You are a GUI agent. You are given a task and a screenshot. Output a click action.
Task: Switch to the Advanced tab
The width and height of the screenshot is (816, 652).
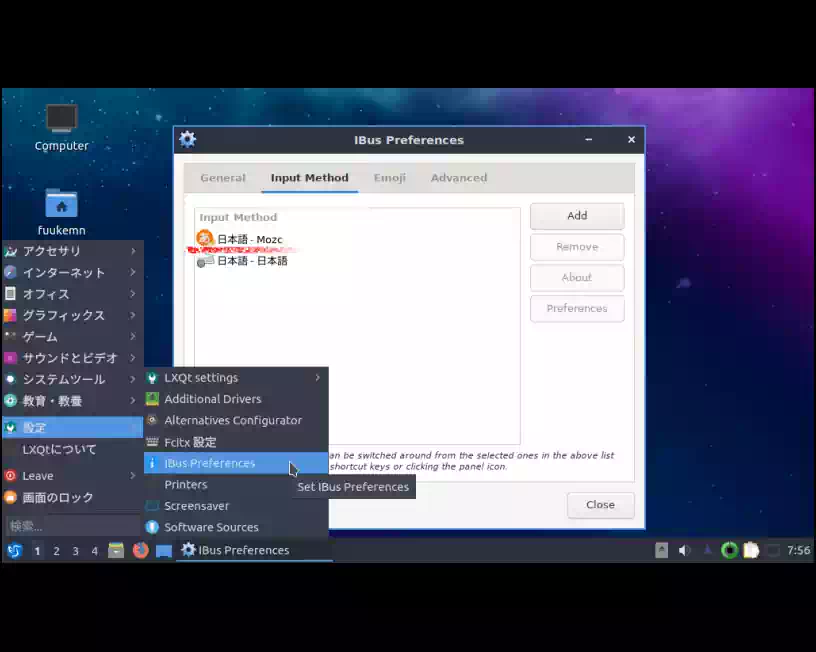[x=459, y=178]
